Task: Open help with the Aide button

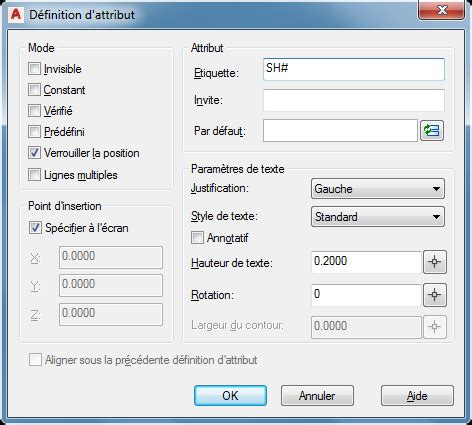Action: [x=417, y=396]
